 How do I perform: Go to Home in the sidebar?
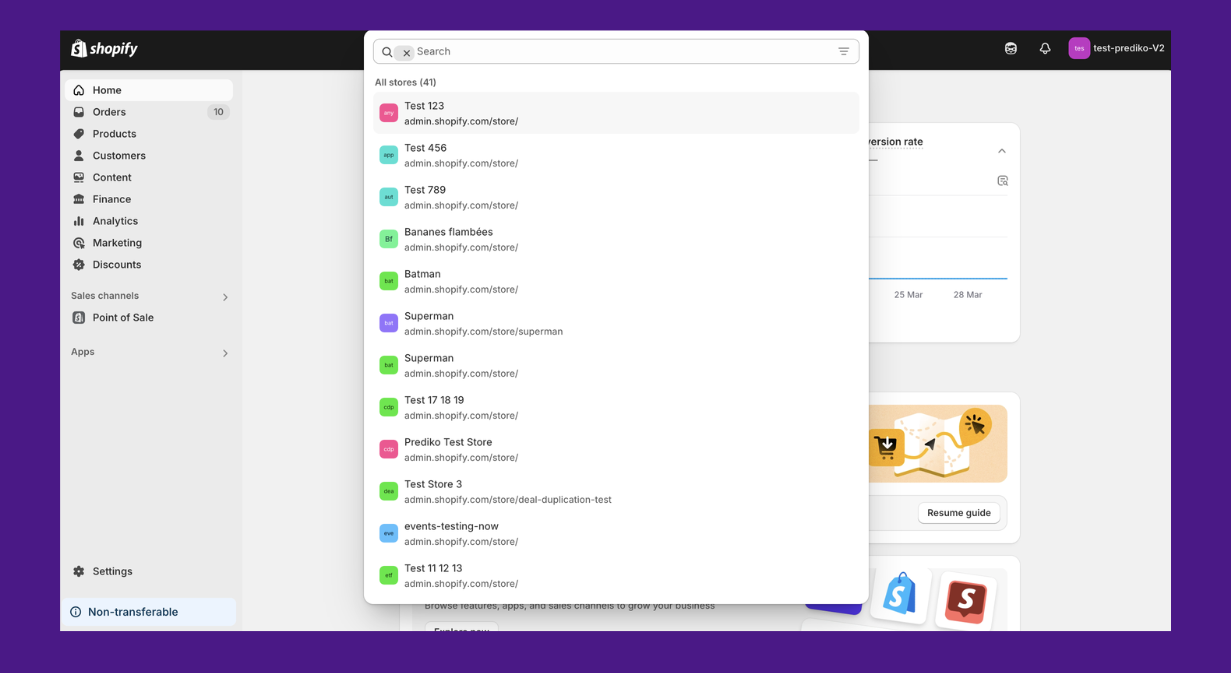[149, 90]
